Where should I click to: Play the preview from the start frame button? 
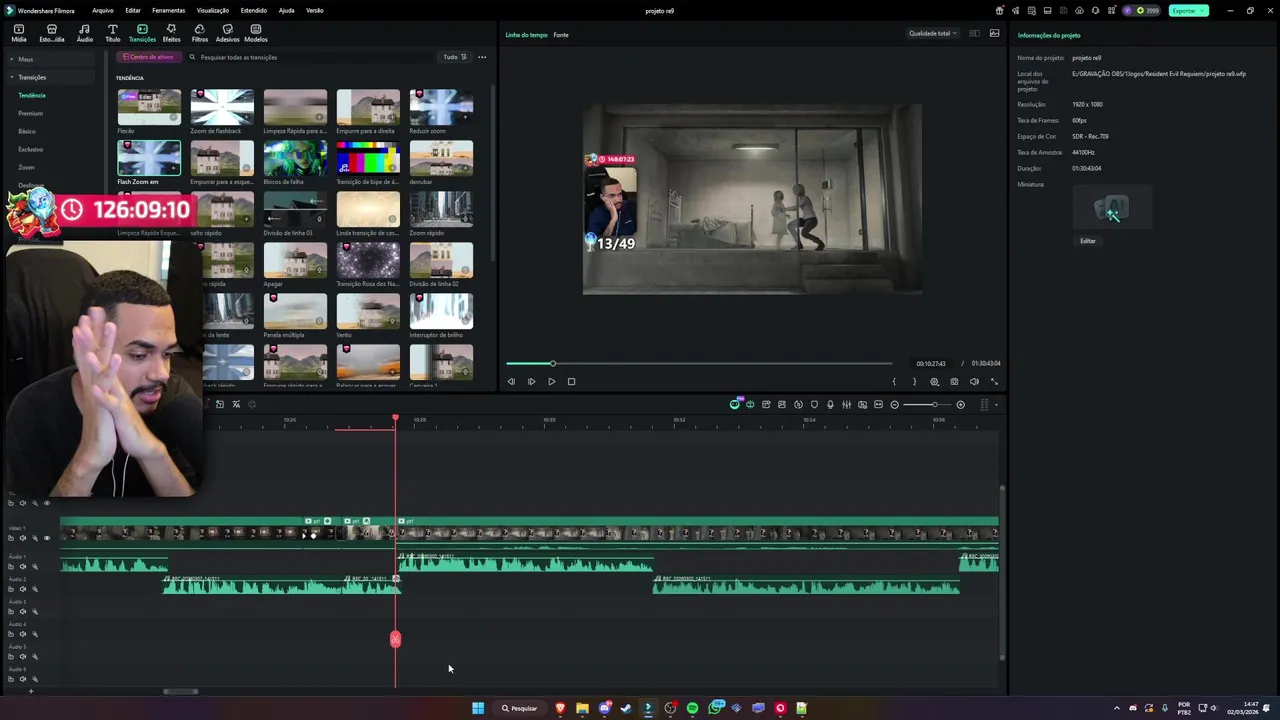[x=531, y=381]
